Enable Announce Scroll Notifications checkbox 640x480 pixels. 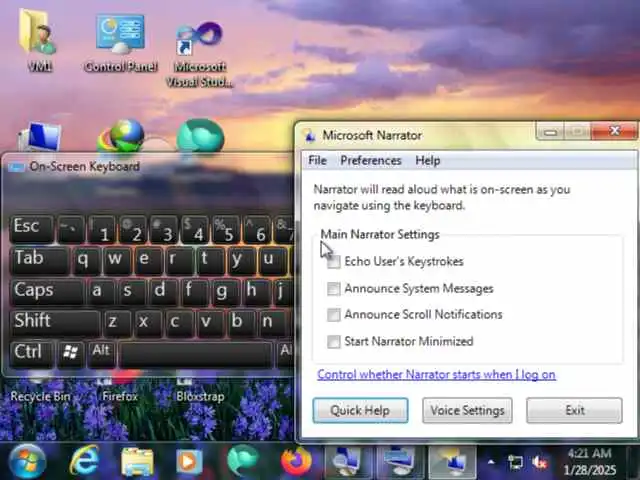pos(333,315)
